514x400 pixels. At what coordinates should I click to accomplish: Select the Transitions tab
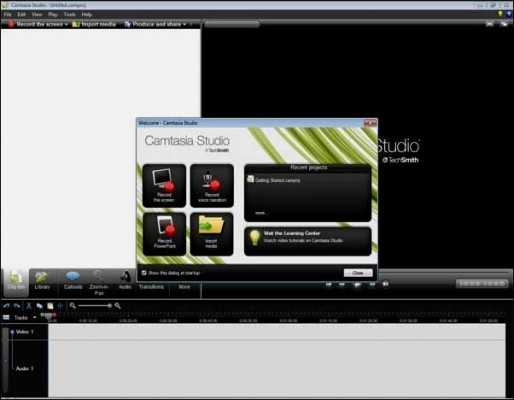pos(151,286)
